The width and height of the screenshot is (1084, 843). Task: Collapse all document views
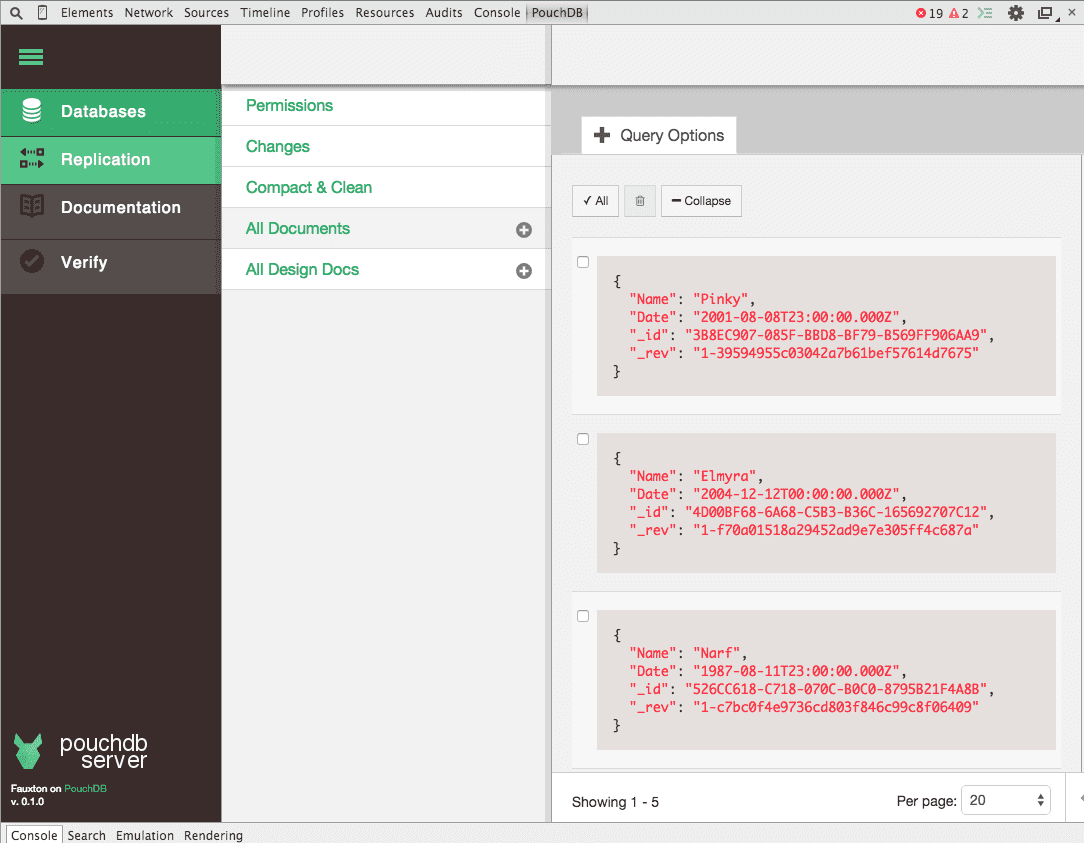tap(701, 201)
